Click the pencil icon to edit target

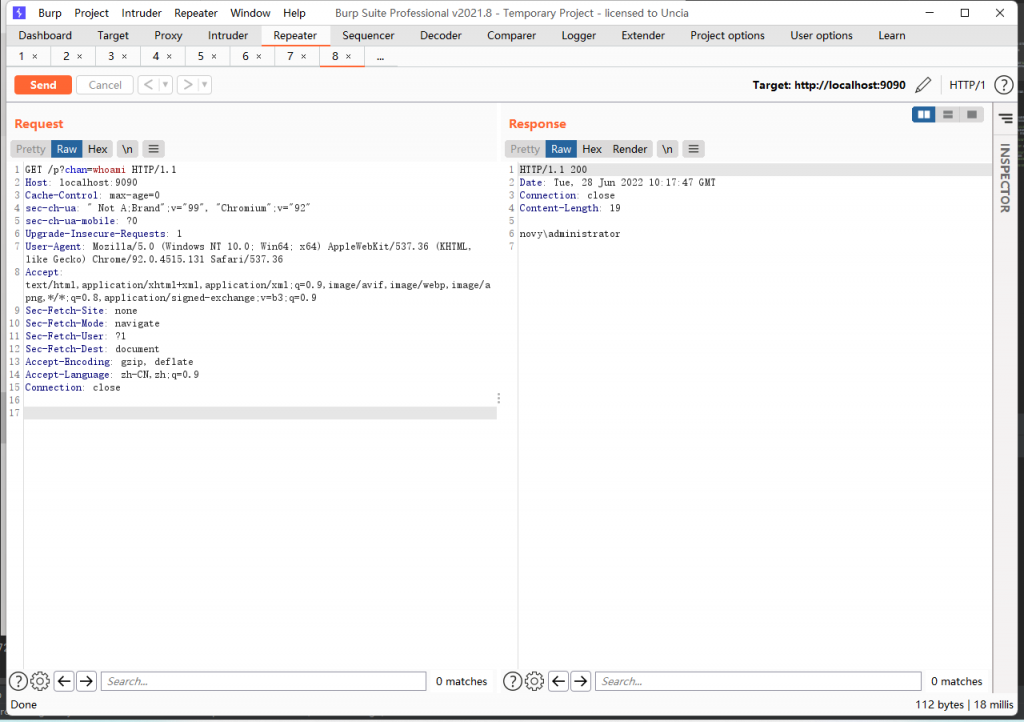click(923, 85)
